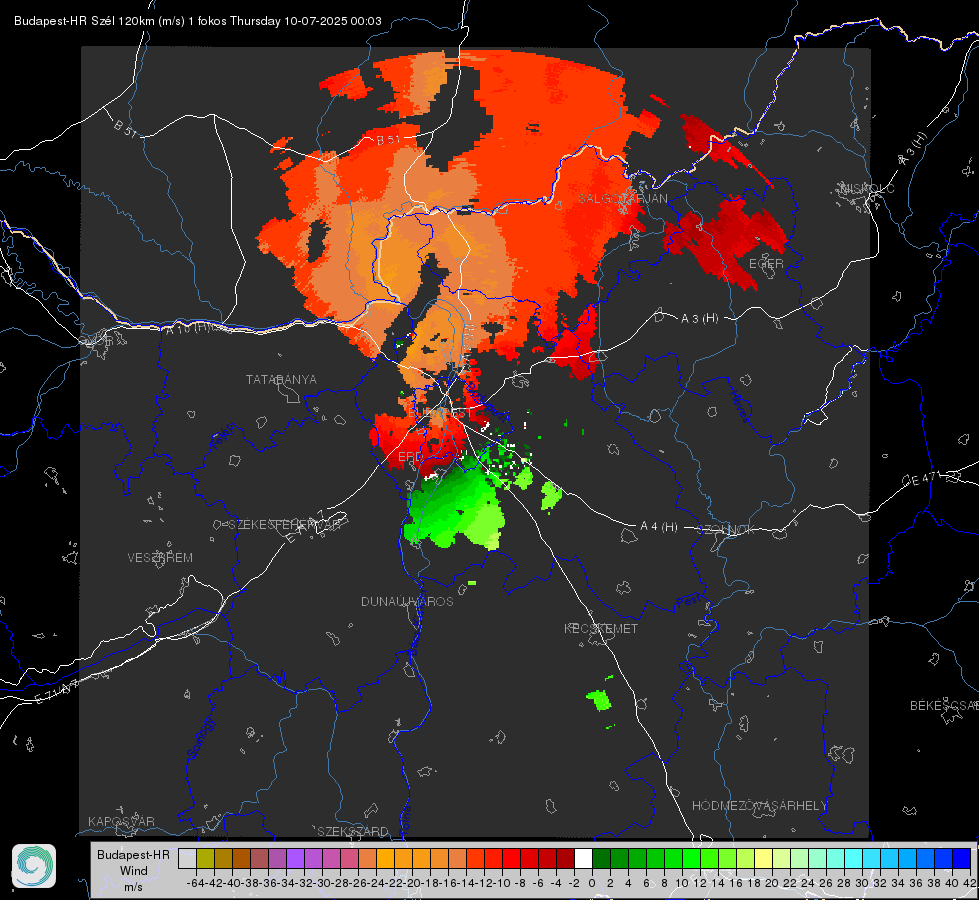Click the dark red echo patch beside Eger
This screenshot has height=900, width=979.
coord(727,240)
